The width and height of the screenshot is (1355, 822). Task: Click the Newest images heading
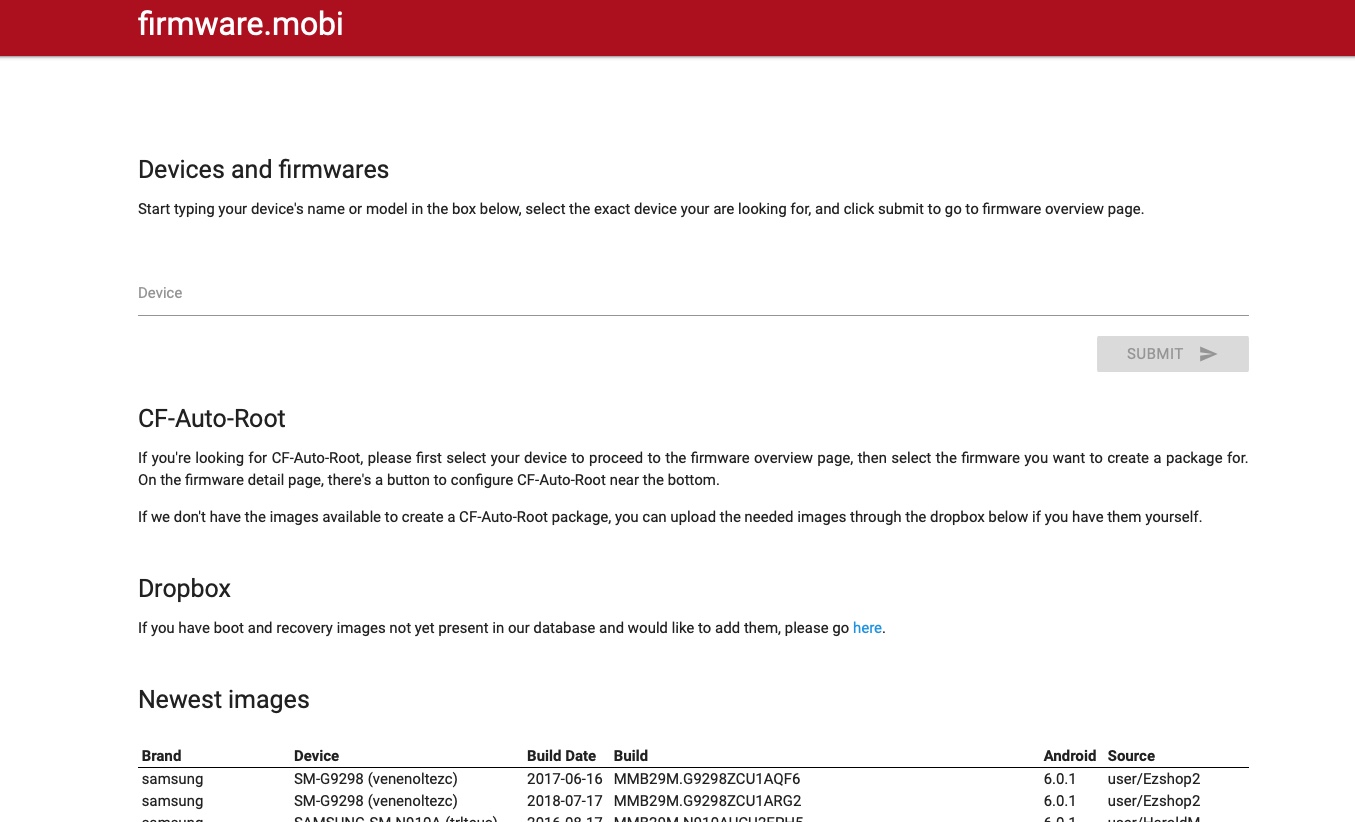click(x=223, y=700)
